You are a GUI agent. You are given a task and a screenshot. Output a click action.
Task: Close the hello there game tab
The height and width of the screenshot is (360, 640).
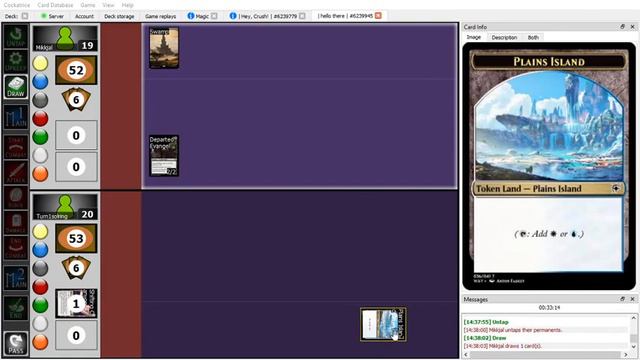(378, 16)
